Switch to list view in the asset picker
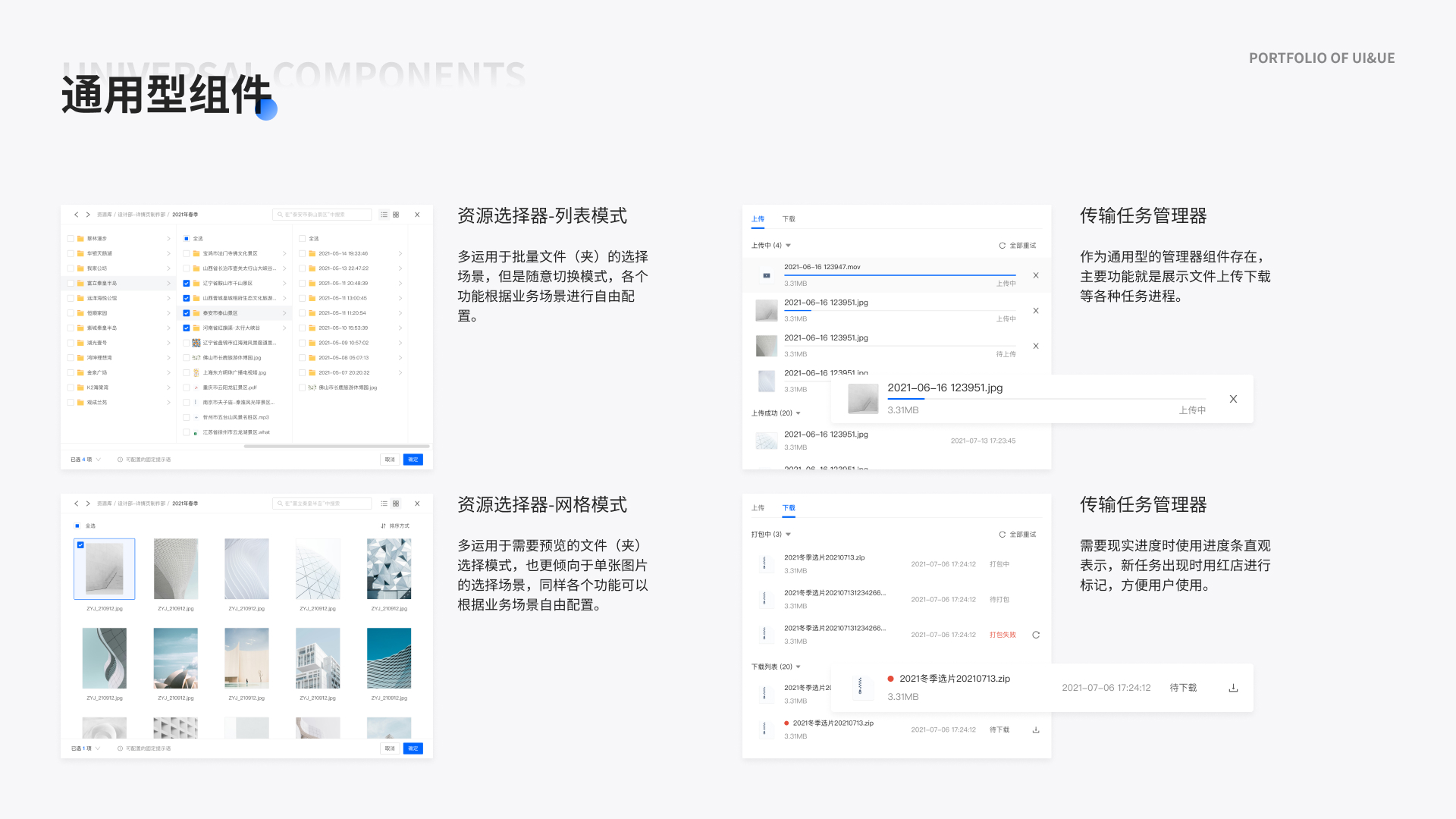 (x=384, y=215)
